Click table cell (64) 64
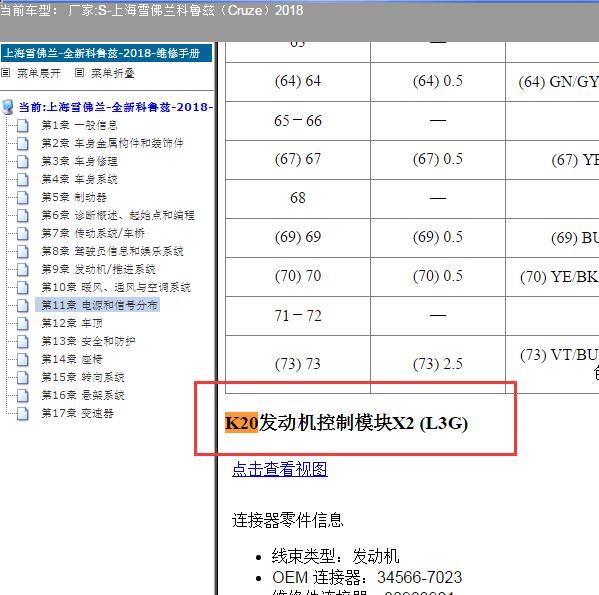This screenshot has width=599, height=595. pyautogui.click(x=298, y=81)
